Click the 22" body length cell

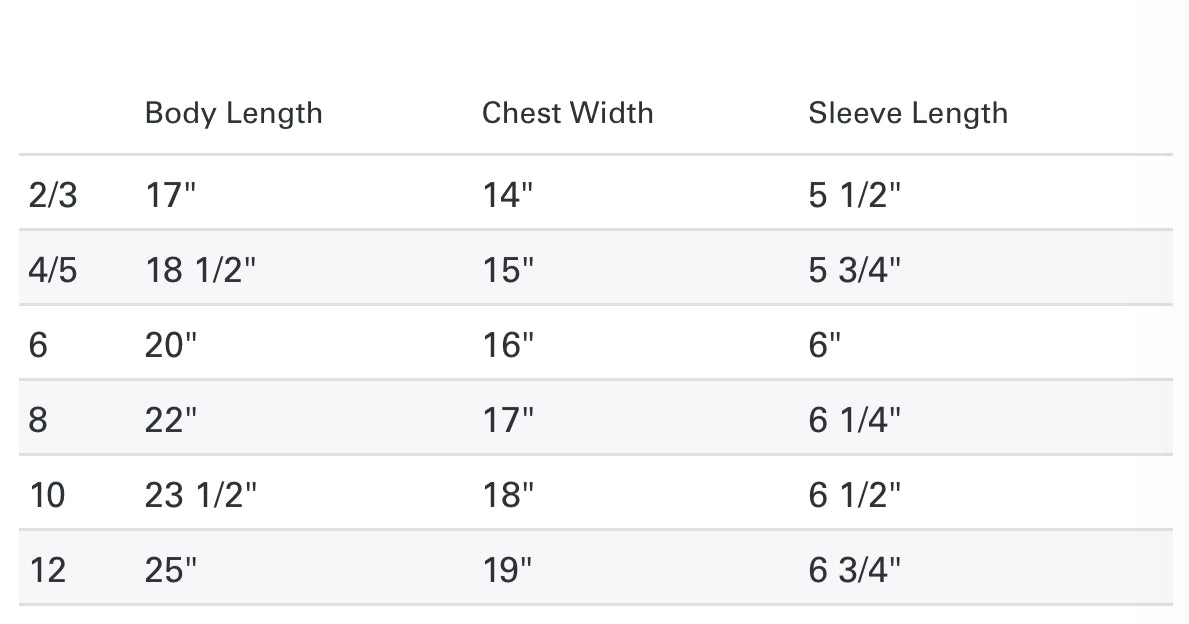[x=171, y=420]
